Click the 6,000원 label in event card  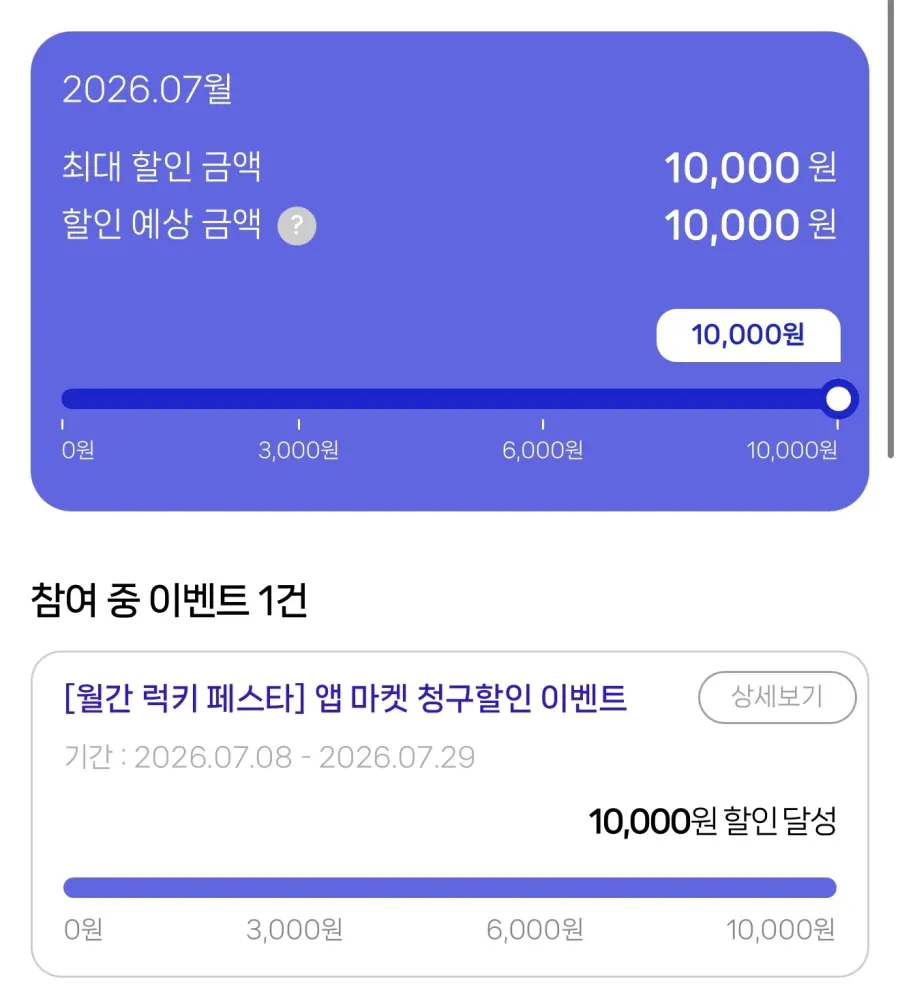coord(534,930)
